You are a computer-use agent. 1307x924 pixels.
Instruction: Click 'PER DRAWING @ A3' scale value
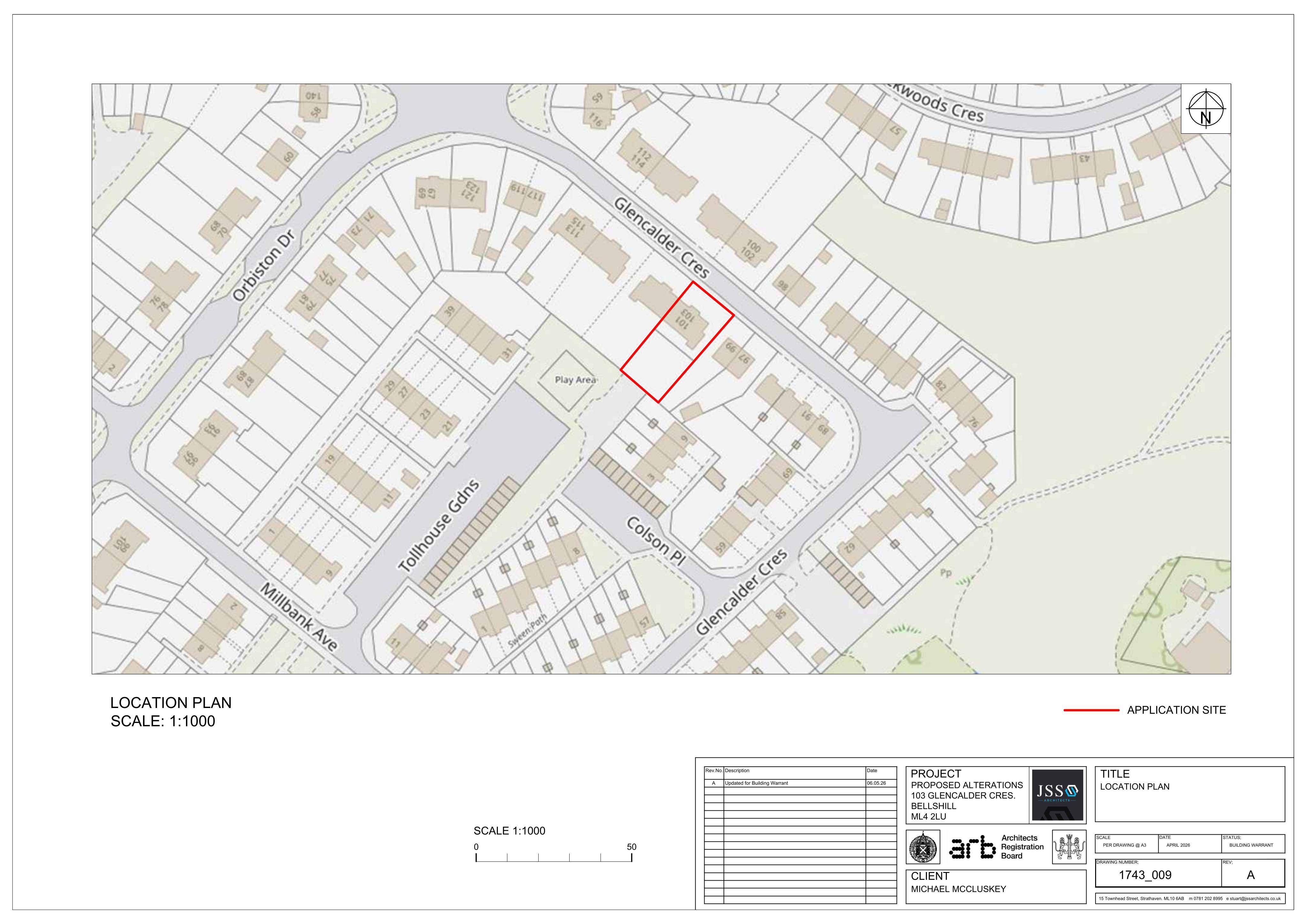click(1124, 845)
